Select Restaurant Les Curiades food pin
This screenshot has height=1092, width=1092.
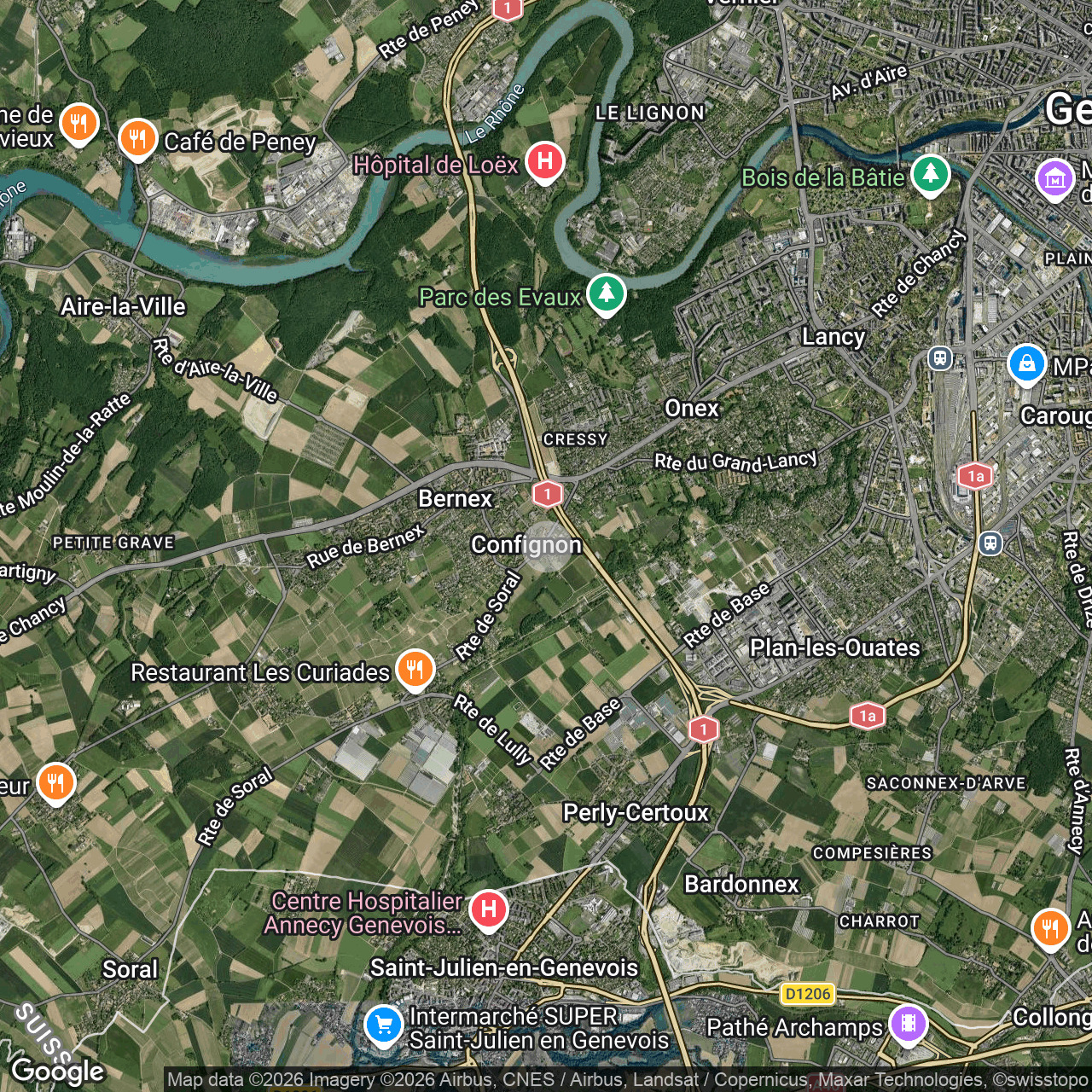point(415,669)
